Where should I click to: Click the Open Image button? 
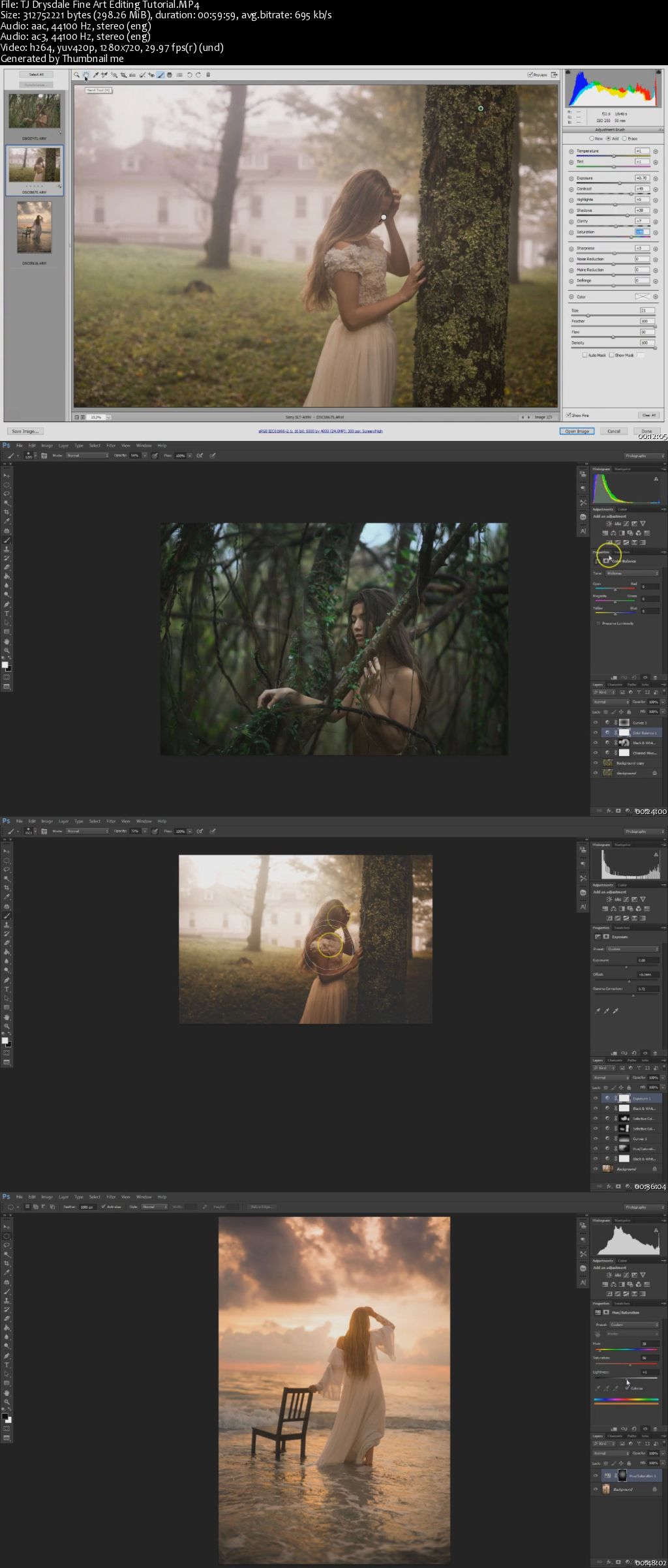pyautogui.click(x=577, y=431)
